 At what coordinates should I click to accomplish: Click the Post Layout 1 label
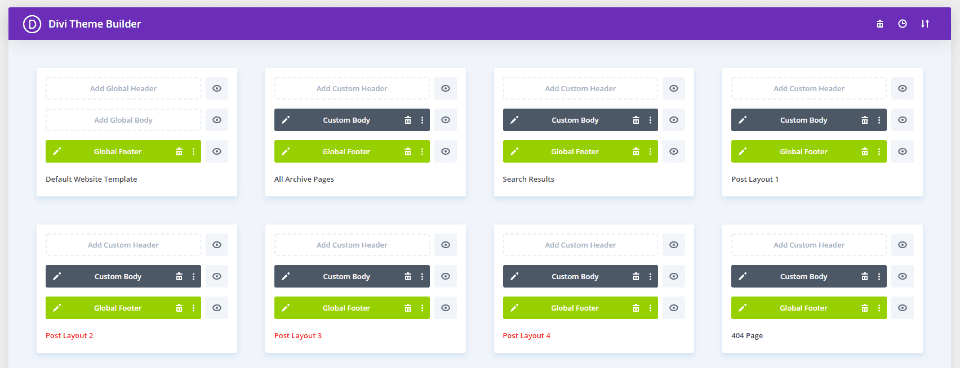755,179
